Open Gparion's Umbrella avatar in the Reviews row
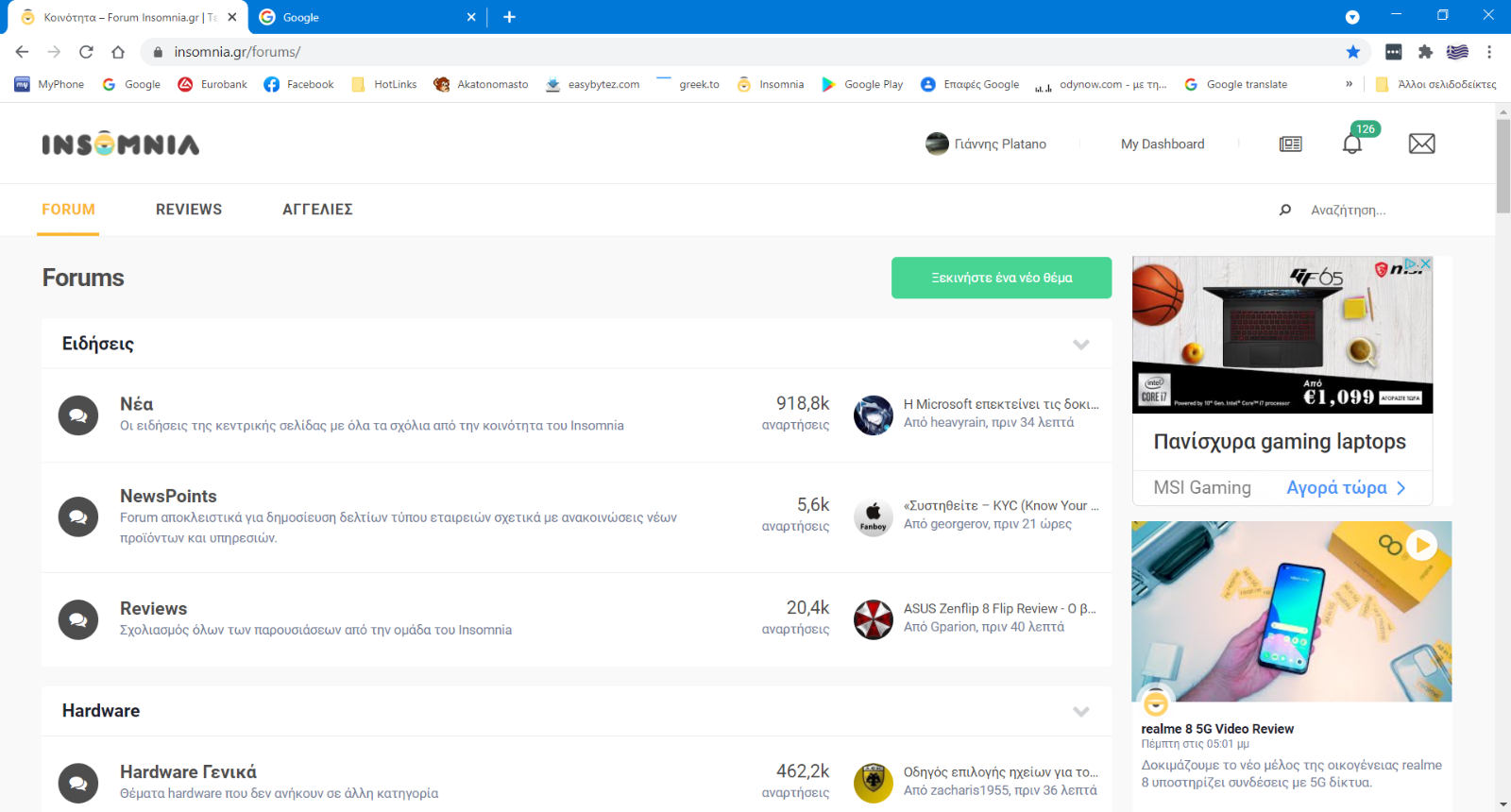This screenshot has width=1511, height=812. (874, 619)
